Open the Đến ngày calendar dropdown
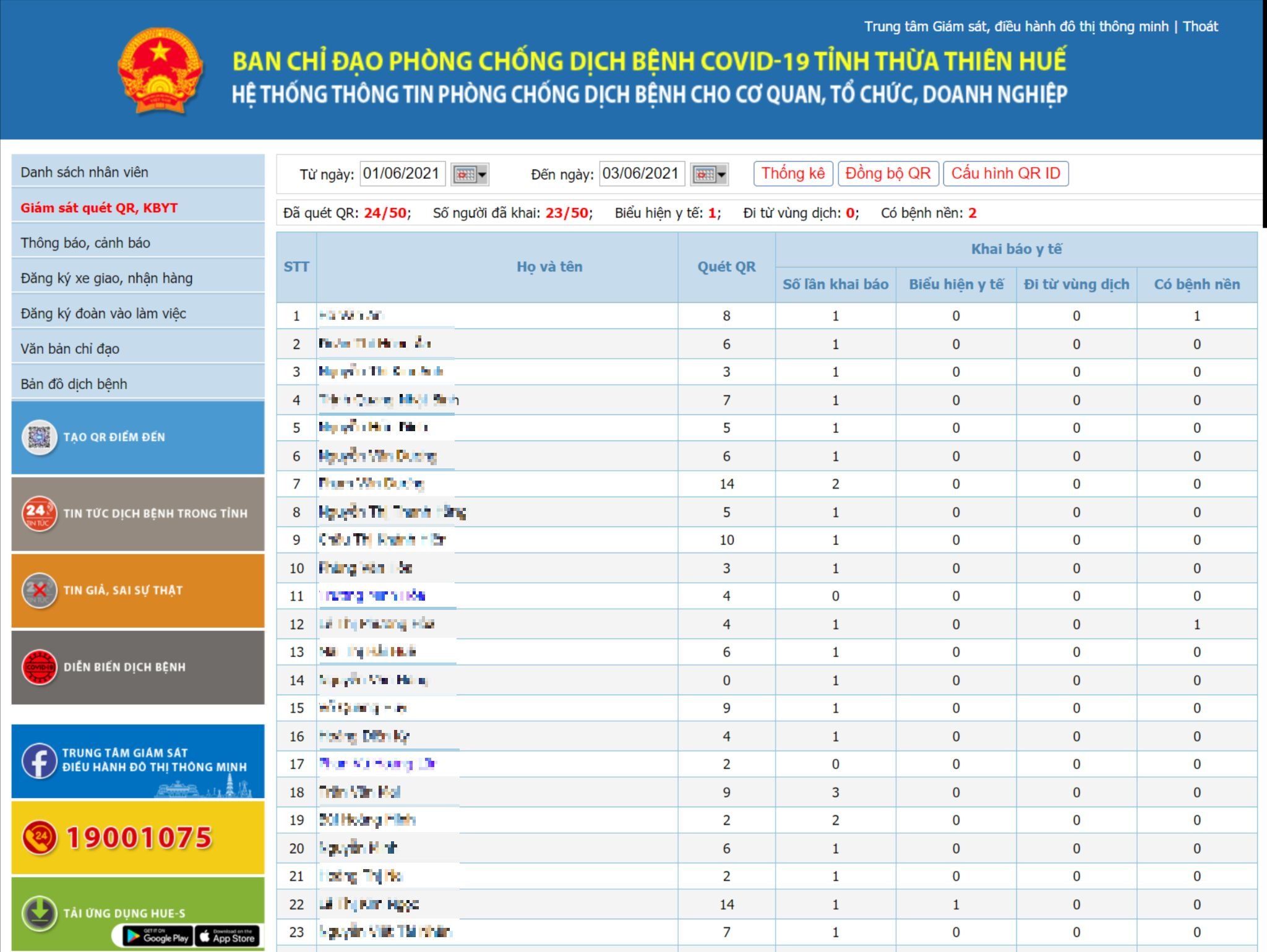Image resolution: width=1267 pixels, height=952 pixels. [x=710, y=174]
